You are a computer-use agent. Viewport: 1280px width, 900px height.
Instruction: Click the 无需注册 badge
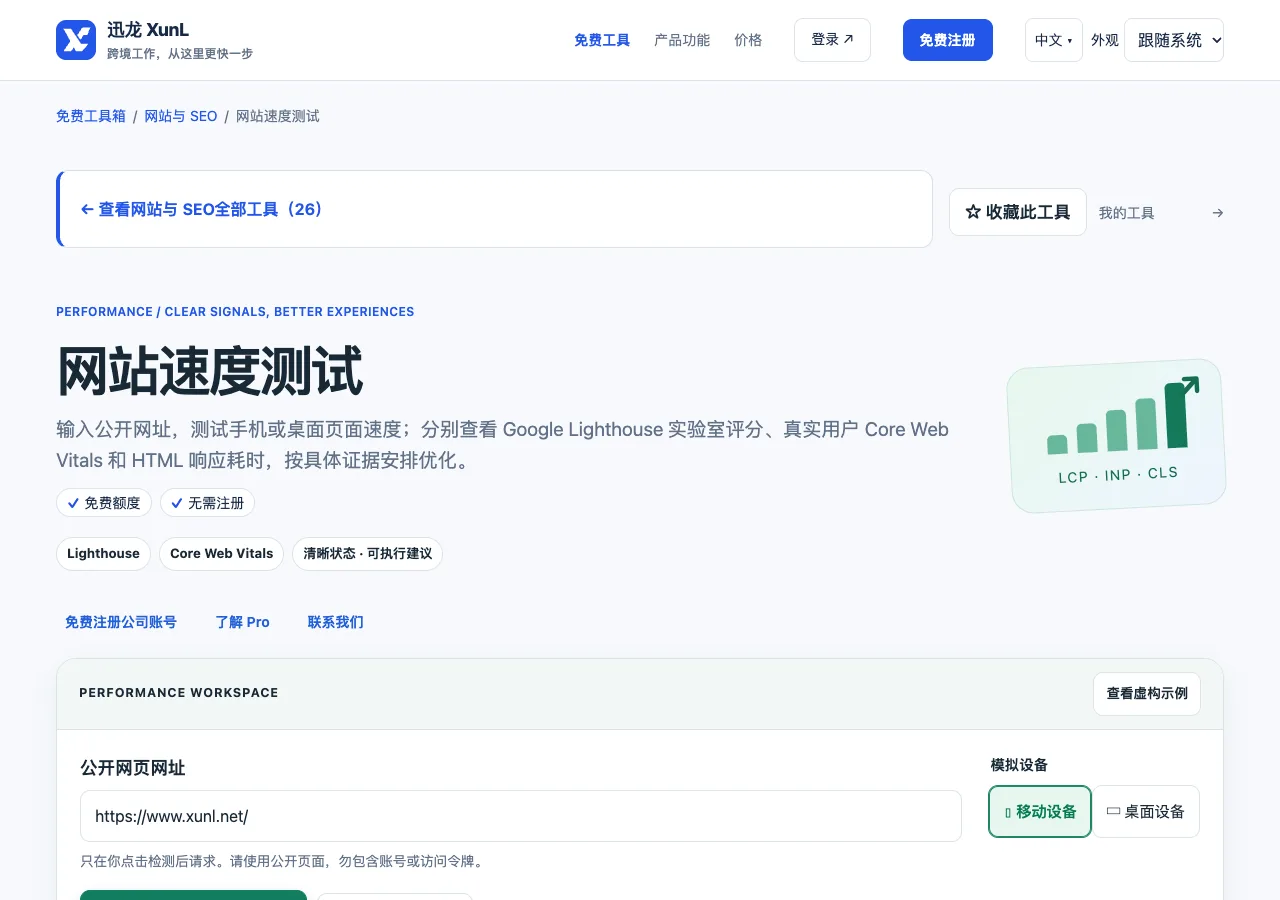pos(207,503)
